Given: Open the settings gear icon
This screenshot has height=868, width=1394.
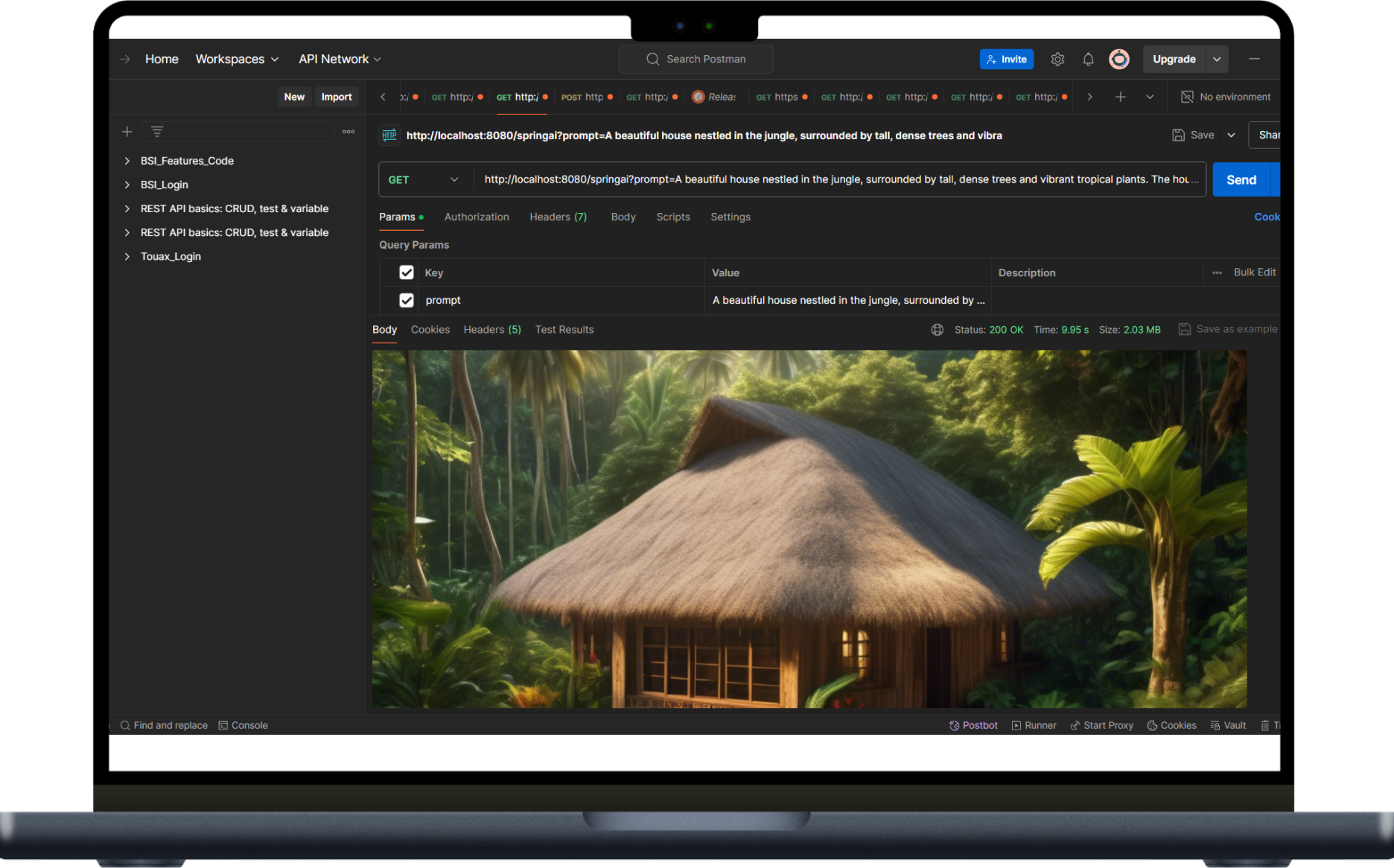Looking at the screenshot, I should click(1057, 60).
